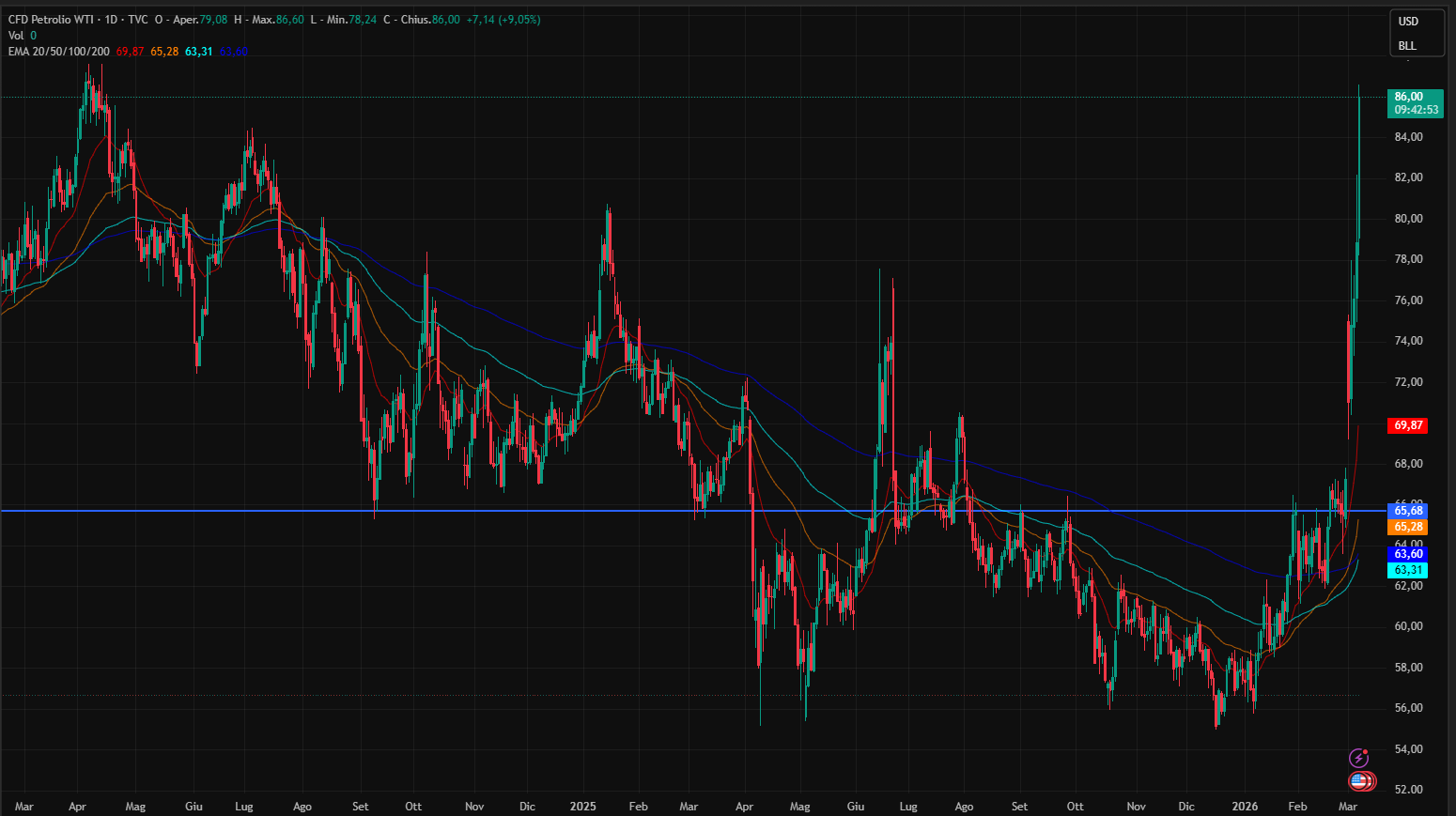Click the 76,00 price axis label
This screenshot has width=1456, height=816.
click(x=1408, y=300)
